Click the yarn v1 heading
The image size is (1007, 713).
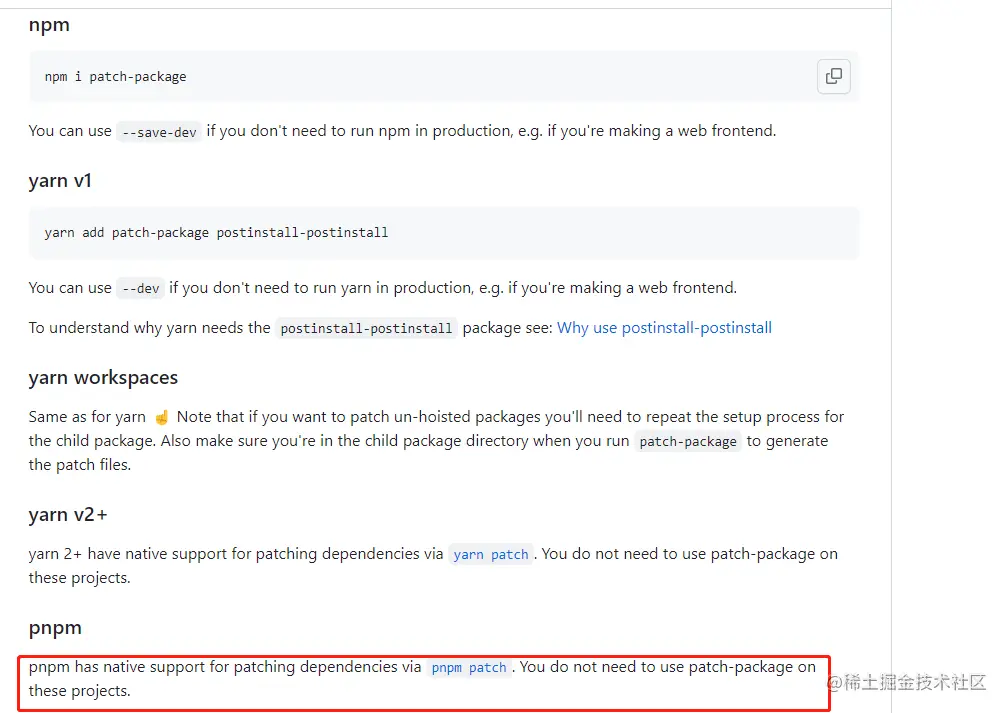tap(60, 181)
